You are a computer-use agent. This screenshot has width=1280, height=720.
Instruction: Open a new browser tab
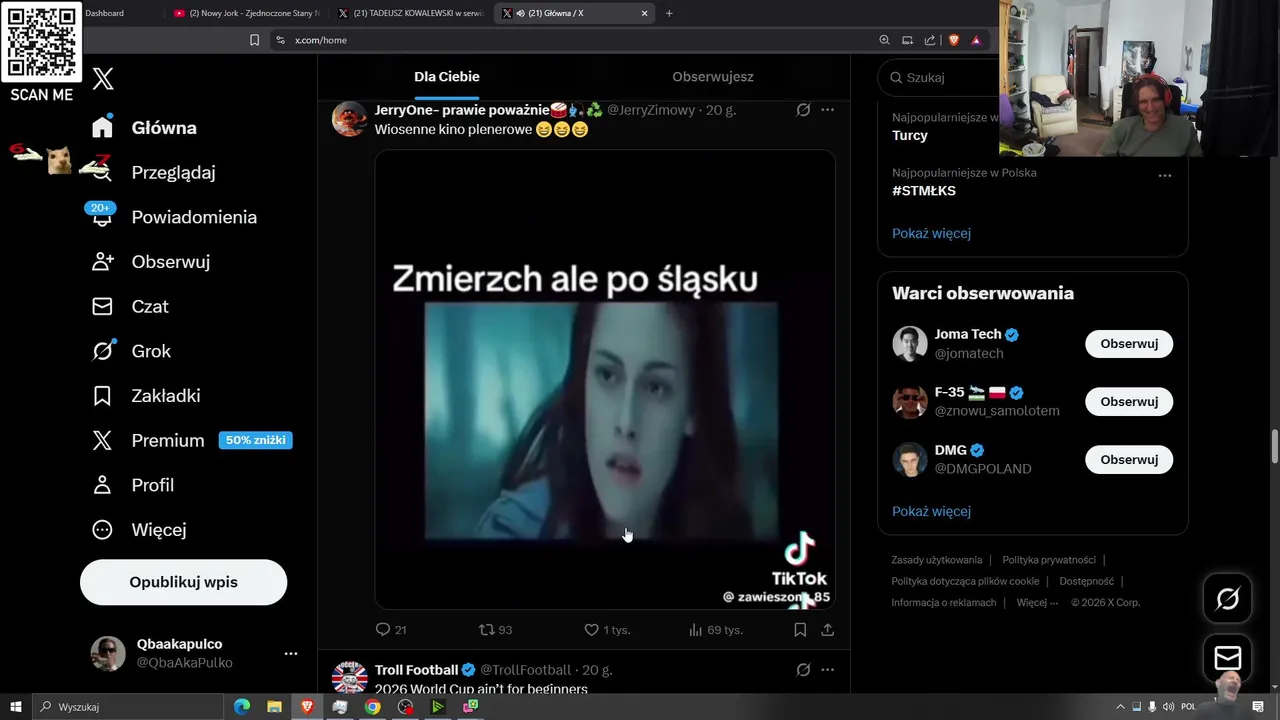coord(669,13)
